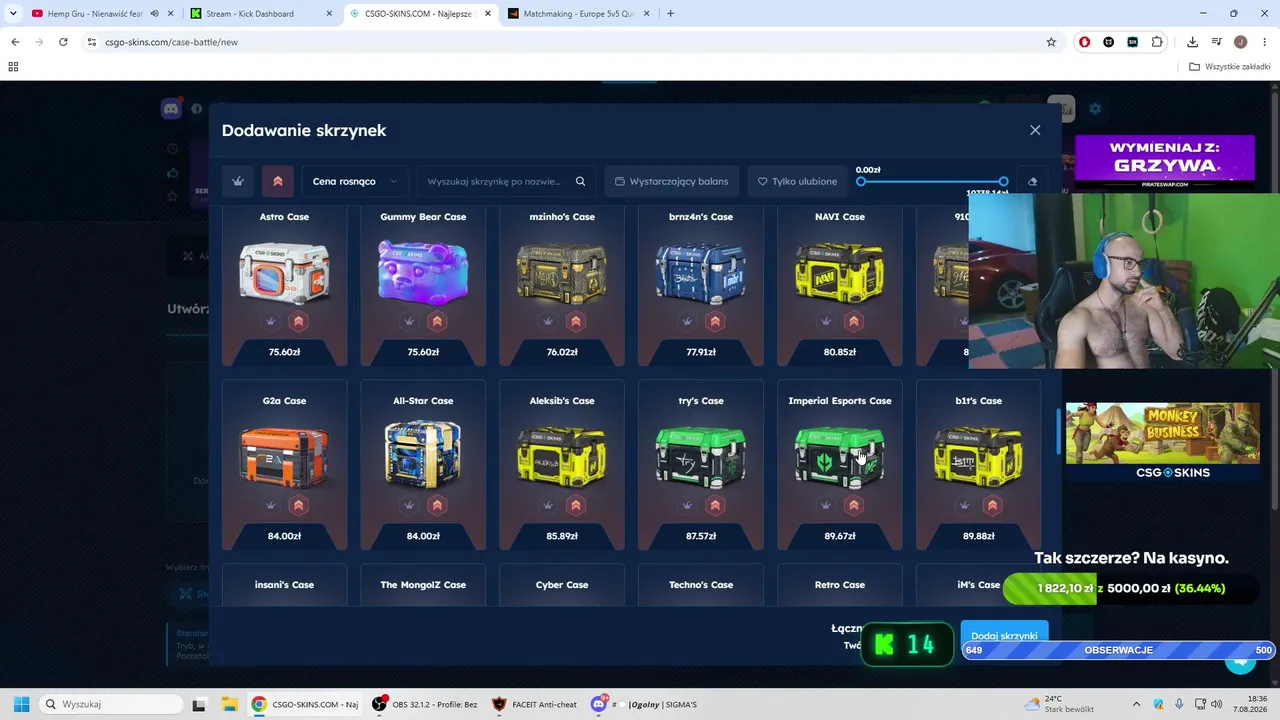
Task: Close the Dodawanie skrzynek dialog
Action: tap(1035, 130)
